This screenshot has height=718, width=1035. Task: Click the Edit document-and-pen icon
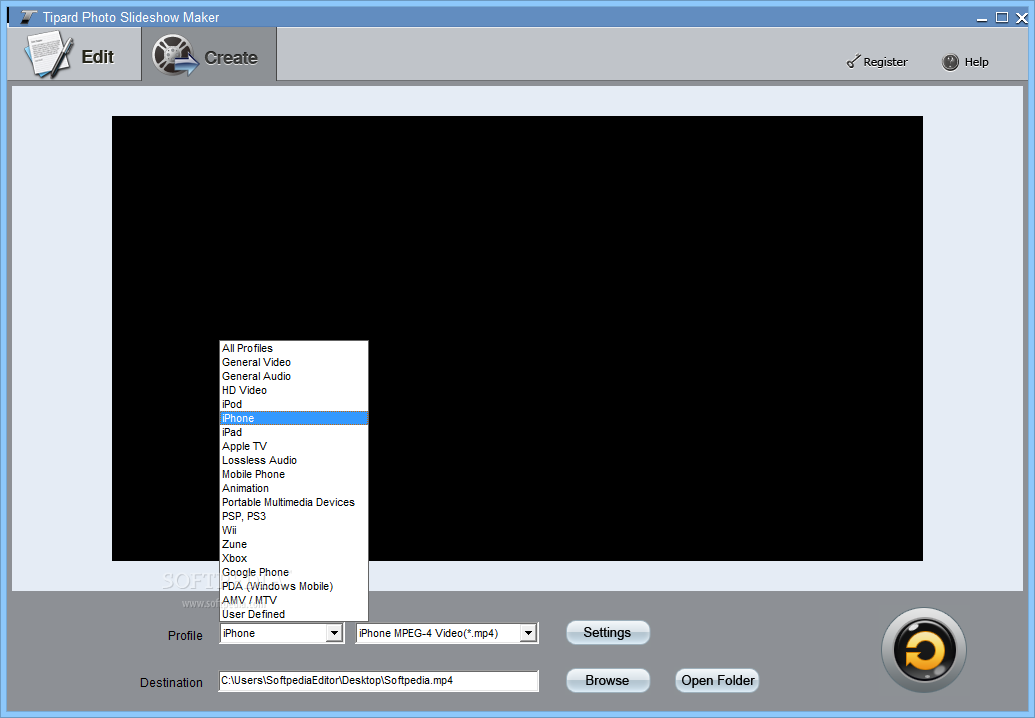48,55
